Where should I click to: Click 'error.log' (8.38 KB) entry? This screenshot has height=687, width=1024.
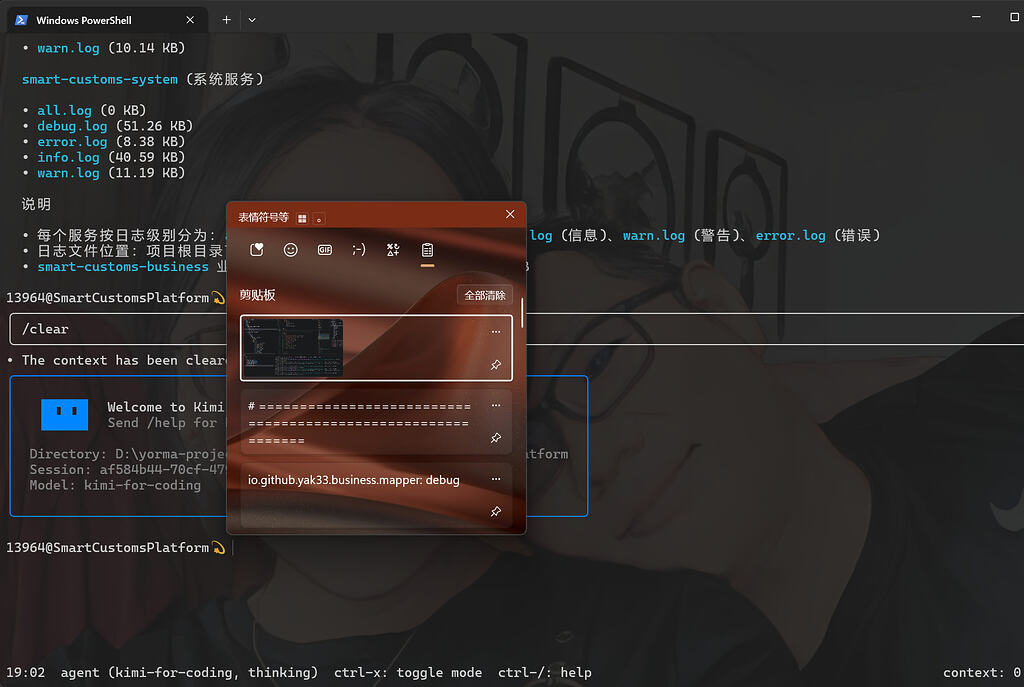tap(72, 142)
